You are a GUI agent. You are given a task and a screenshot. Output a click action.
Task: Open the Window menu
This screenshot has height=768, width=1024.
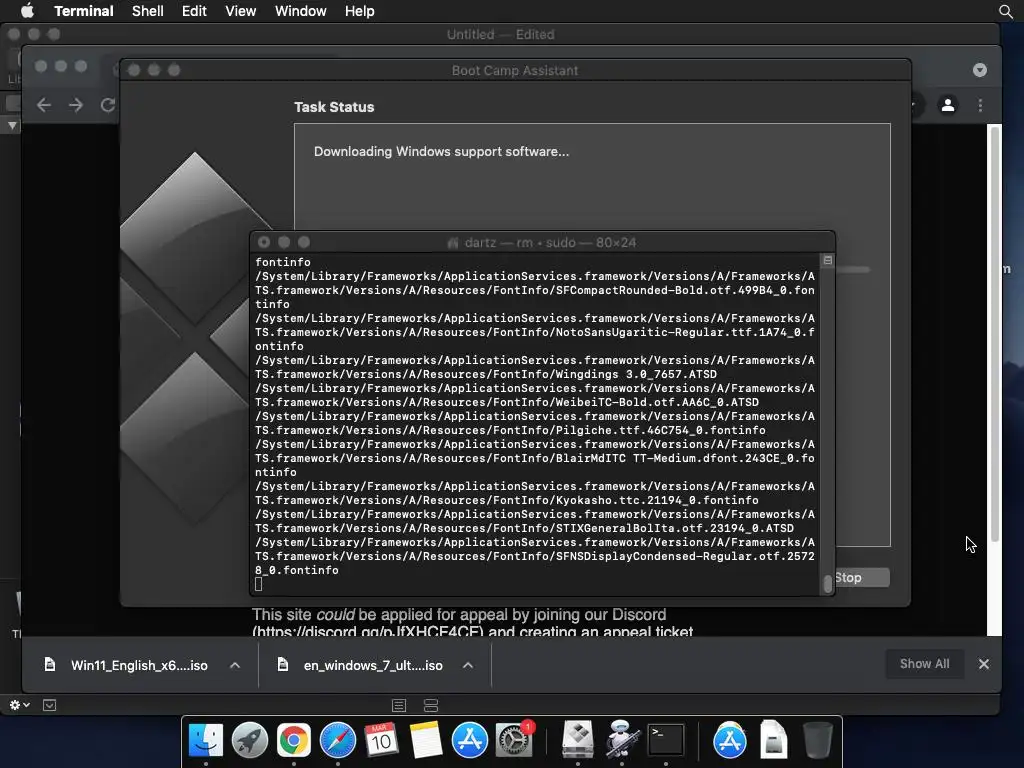300,11
